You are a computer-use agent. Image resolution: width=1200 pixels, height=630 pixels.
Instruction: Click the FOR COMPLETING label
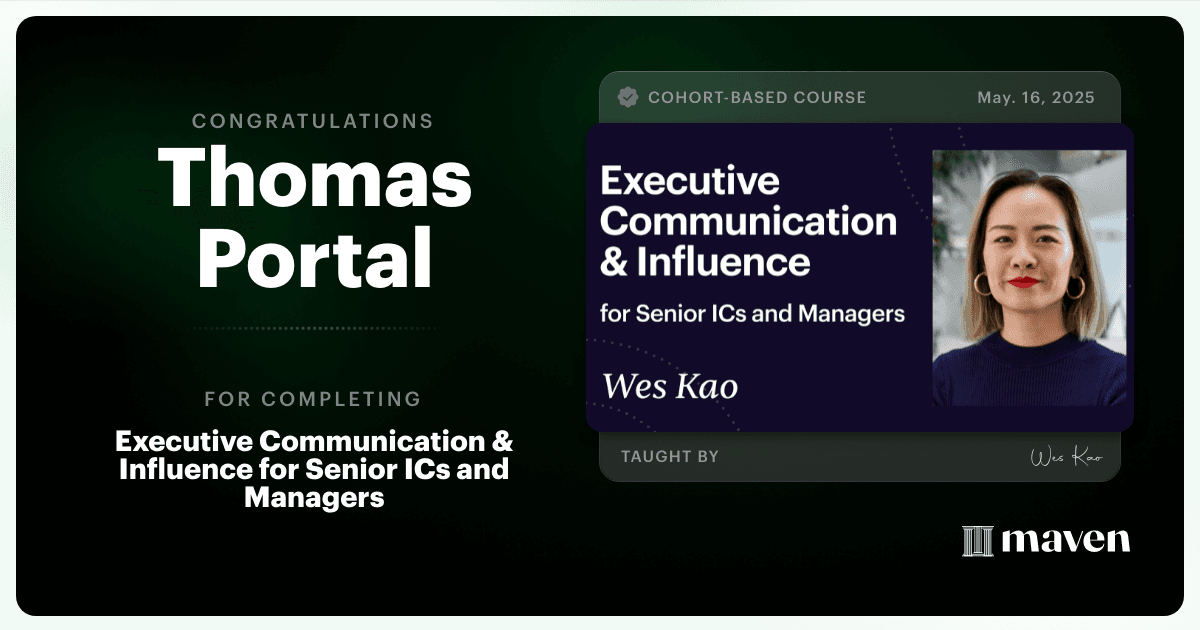[313, 399]
